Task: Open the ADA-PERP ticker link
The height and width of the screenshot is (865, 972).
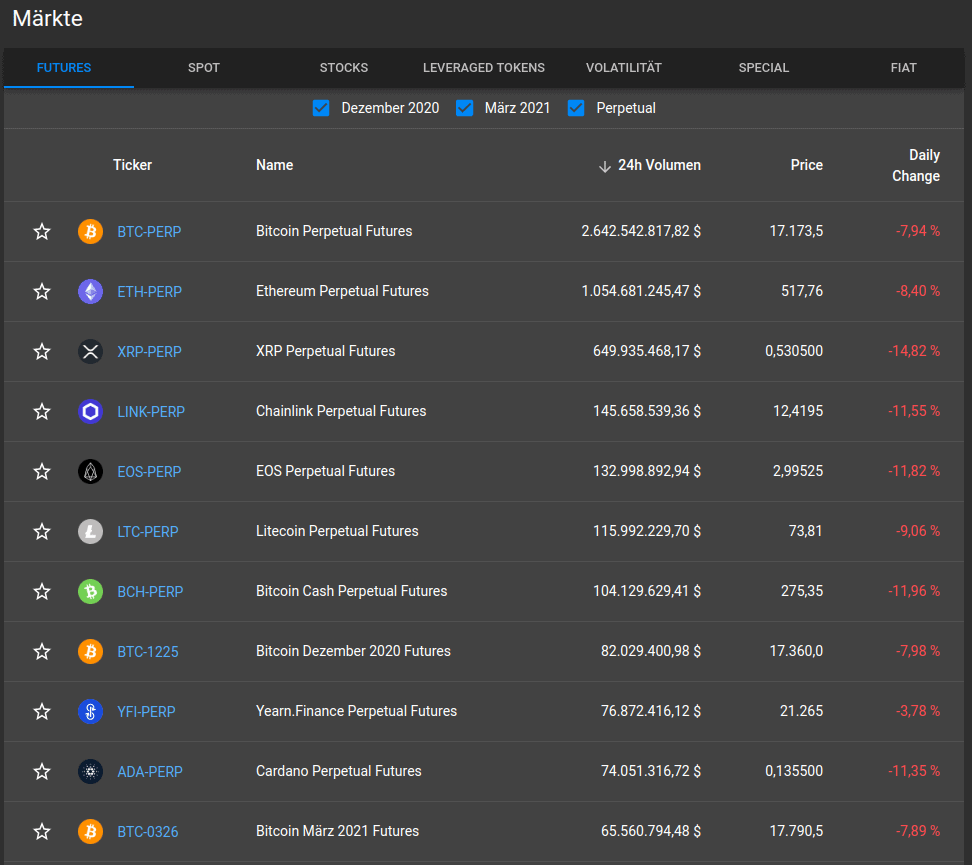Action: point(150,772)
